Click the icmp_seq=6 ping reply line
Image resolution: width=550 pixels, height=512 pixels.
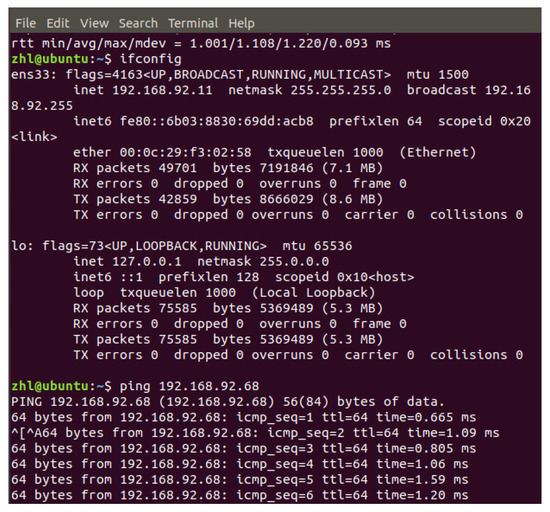pyautogui.click(x=240, y=495)
